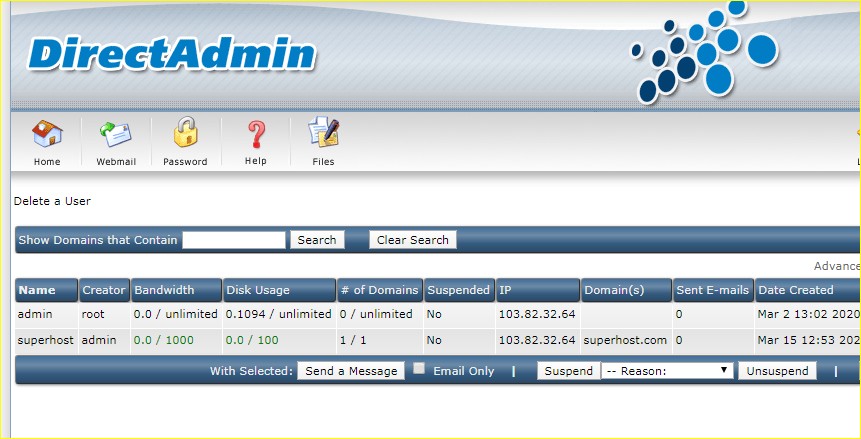Focus the domain search text field
861x439 pixels.
click(x=234, y=240)
